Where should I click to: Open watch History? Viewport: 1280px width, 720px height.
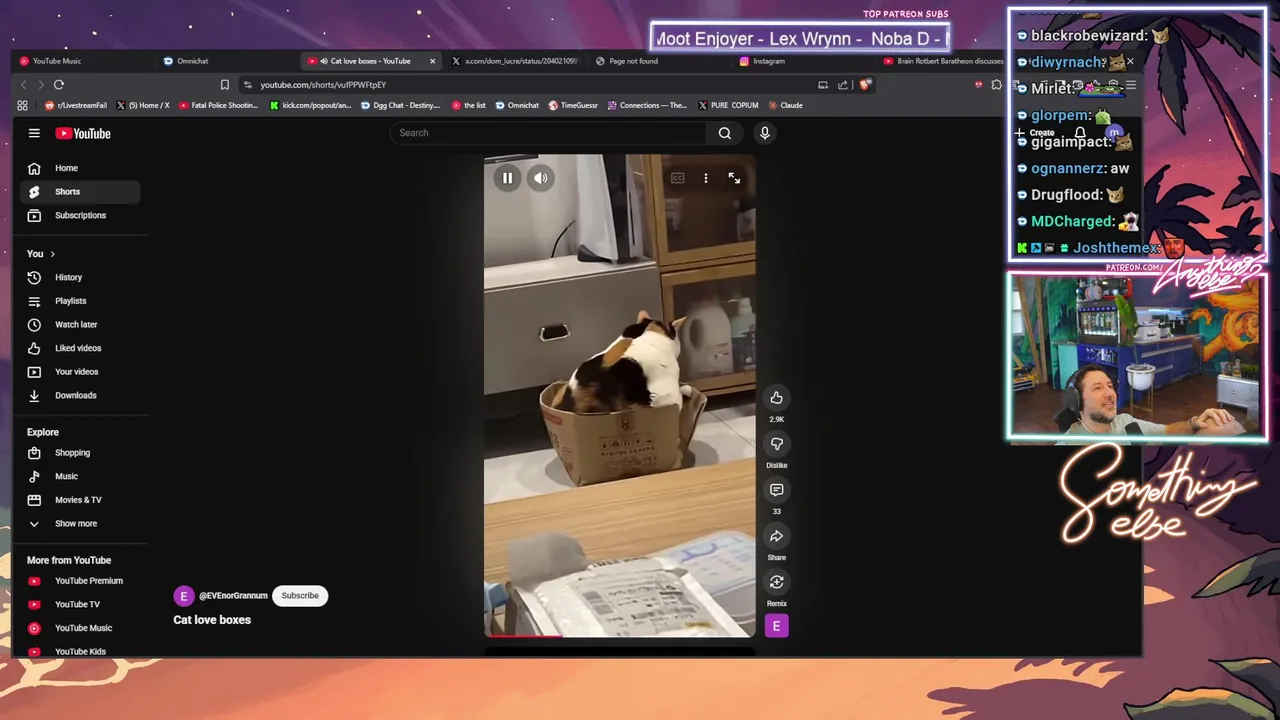pyautogui.click(x=80, y=277)
